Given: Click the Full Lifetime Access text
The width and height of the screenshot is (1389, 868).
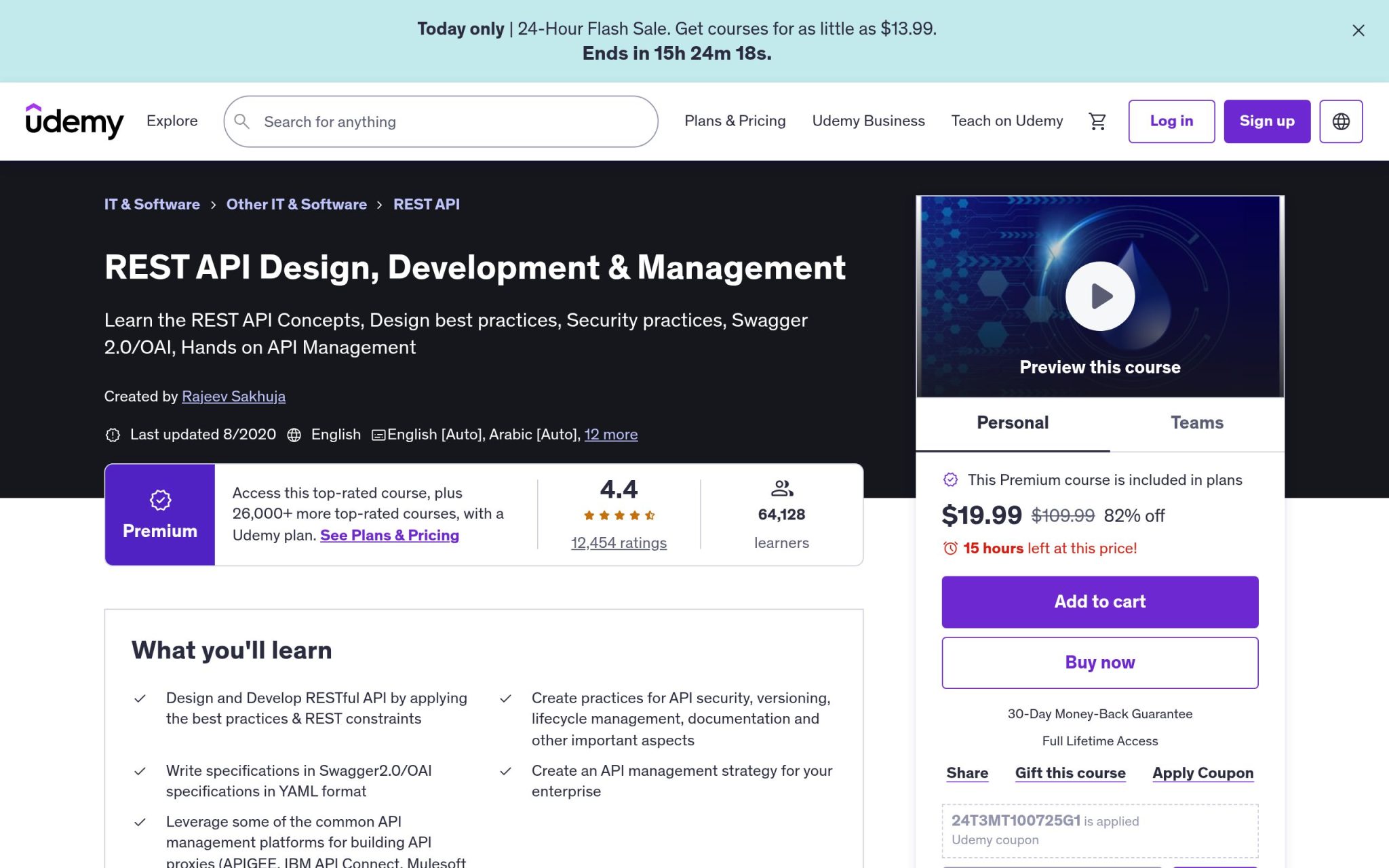Looking at the screenshot, I should pyautogui.click(x=1100, y=741).
